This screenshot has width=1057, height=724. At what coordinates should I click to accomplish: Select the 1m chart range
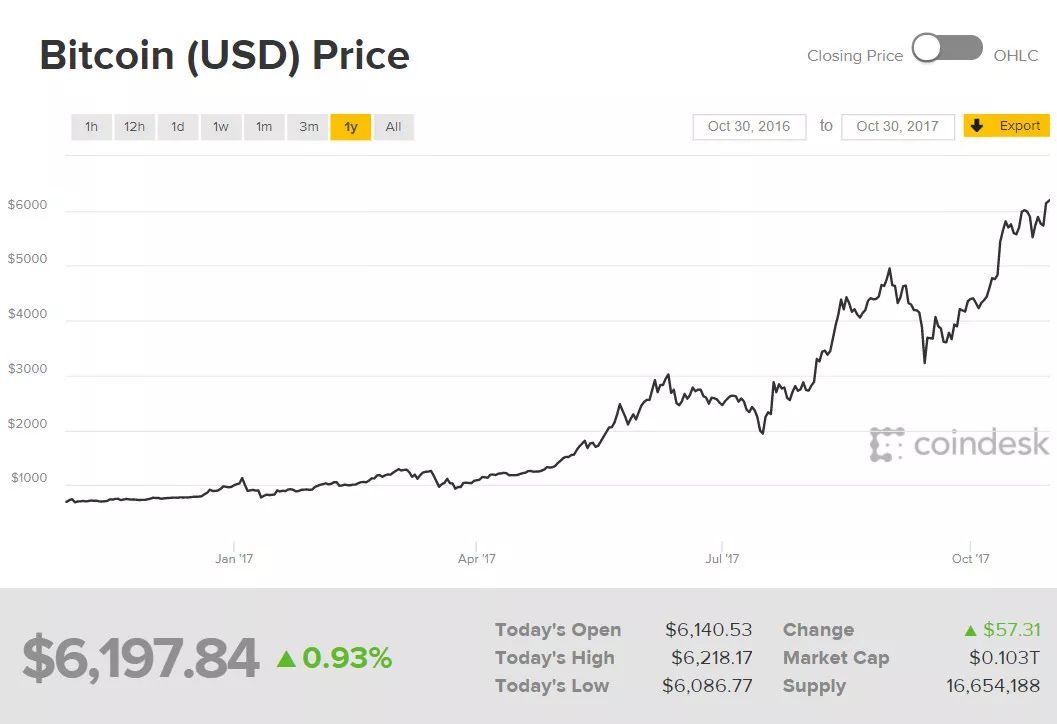click(264, 127)
